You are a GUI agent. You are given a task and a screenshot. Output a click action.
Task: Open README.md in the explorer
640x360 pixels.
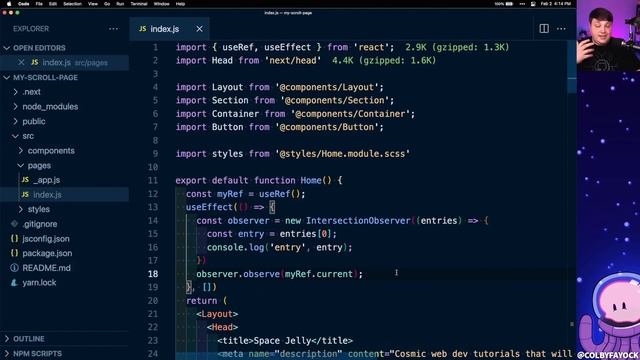click(47, 268)
